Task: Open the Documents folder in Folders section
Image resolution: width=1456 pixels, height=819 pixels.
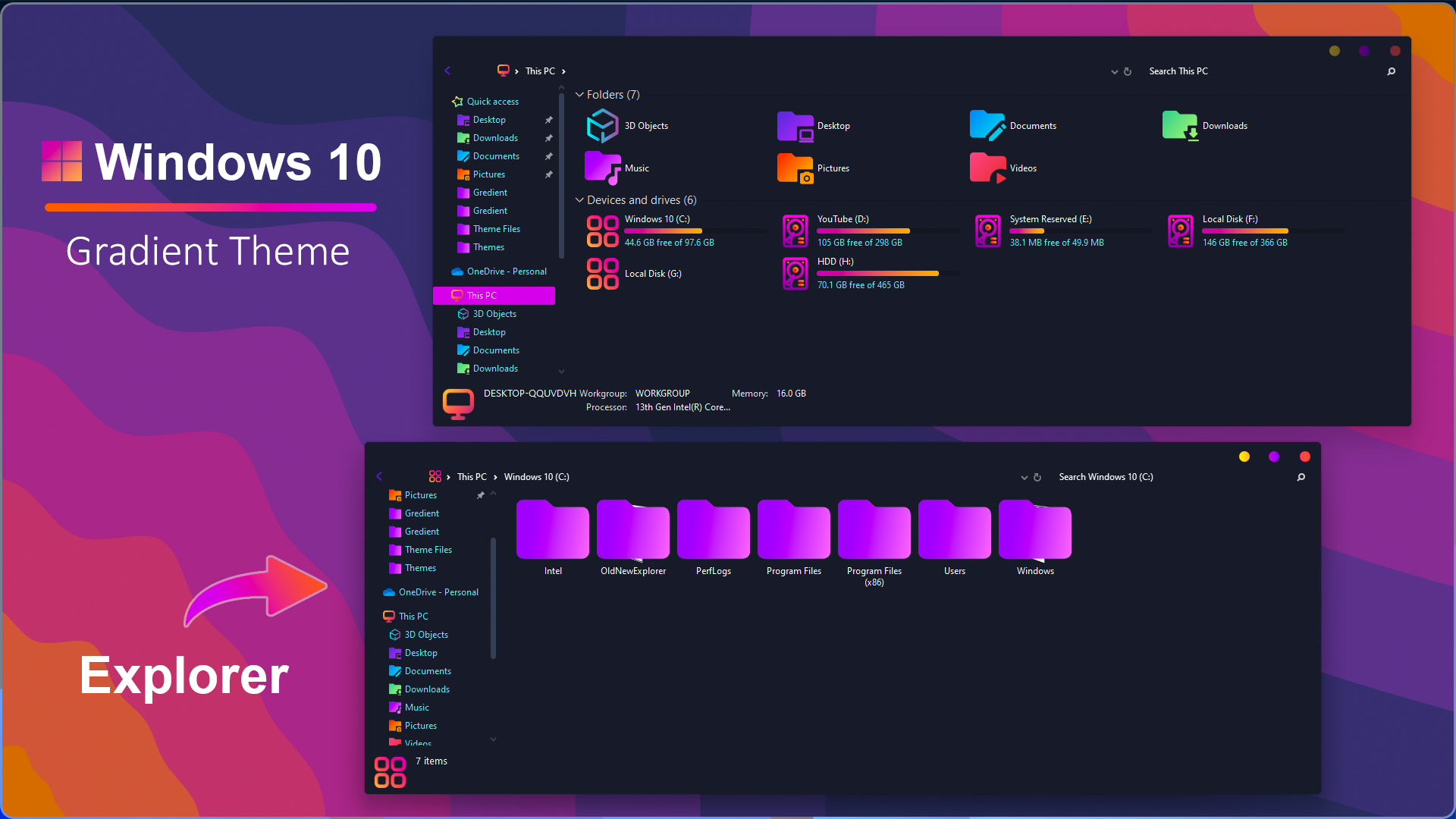Action: pyautogui.click(x=987, y=126)
